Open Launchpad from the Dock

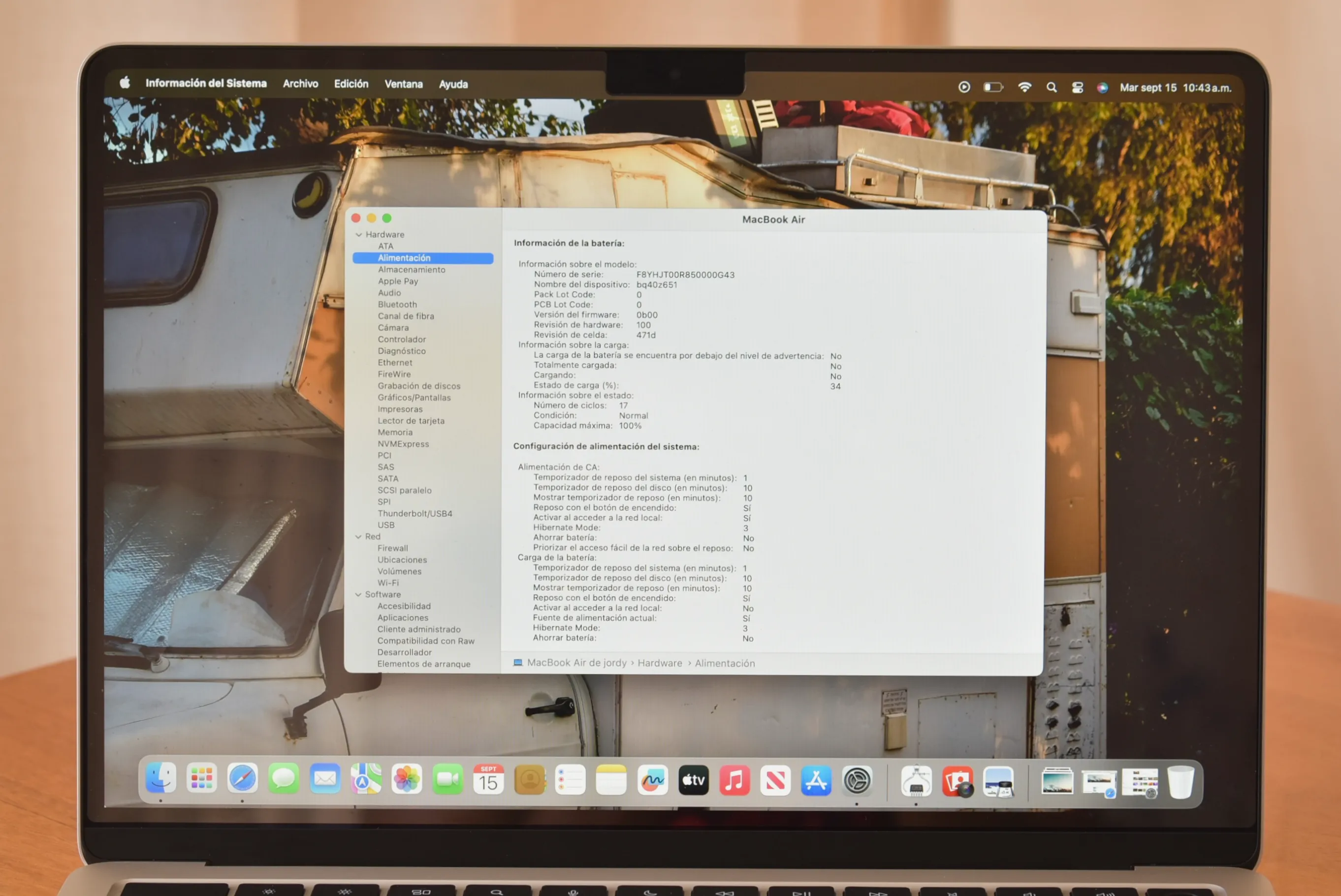tap(201, 778)
